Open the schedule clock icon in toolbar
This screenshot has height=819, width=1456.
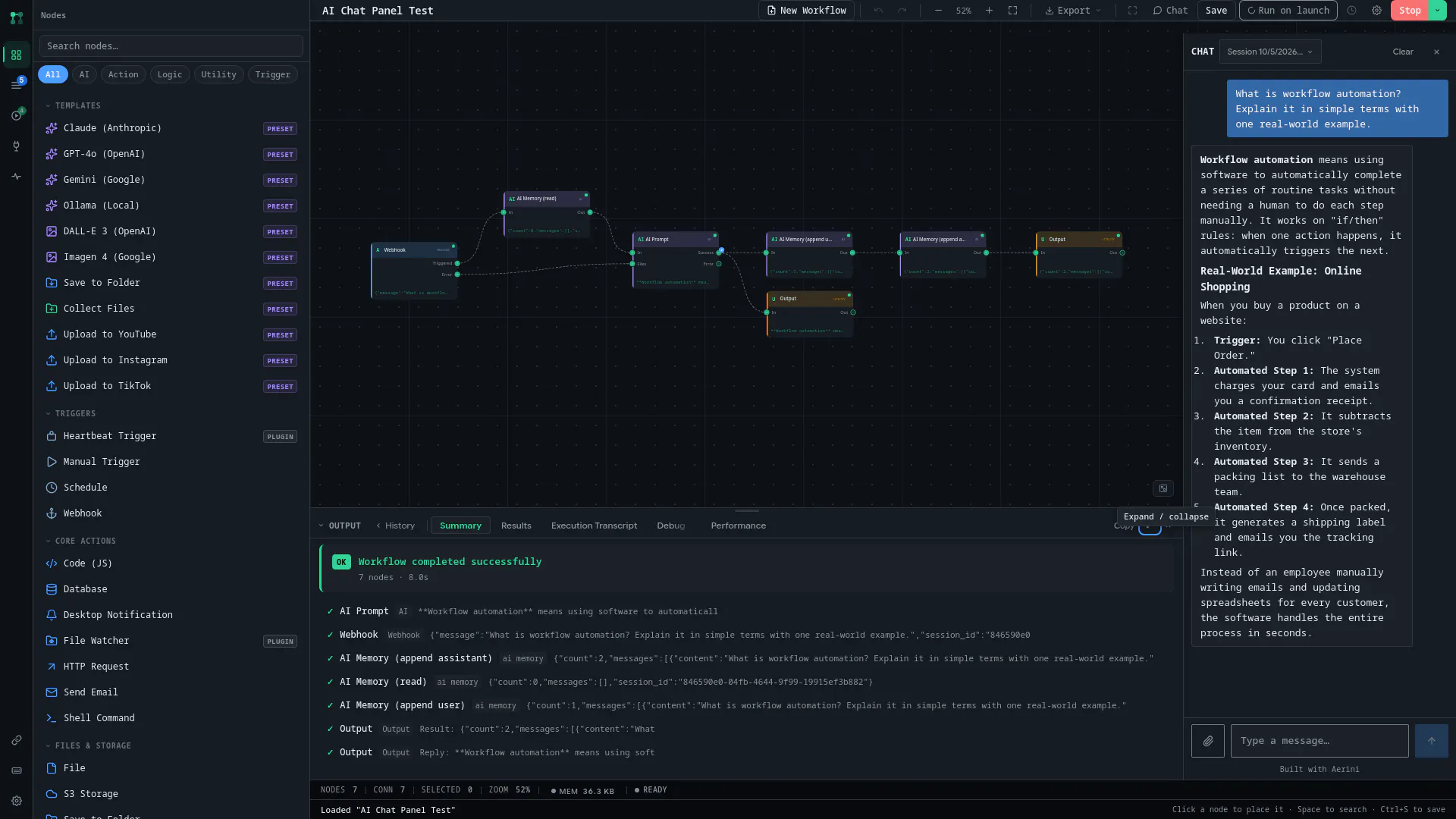pos(1351,11)
